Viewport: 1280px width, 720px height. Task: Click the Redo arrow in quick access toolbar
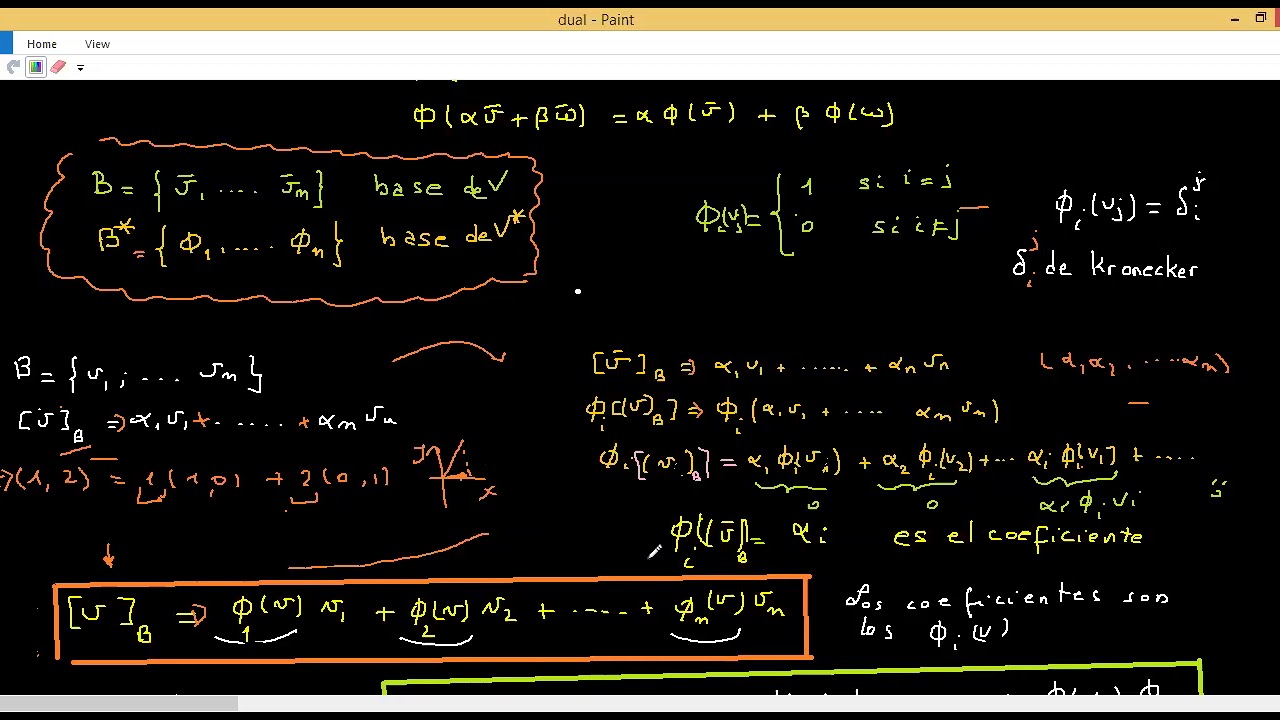(13, 67)
